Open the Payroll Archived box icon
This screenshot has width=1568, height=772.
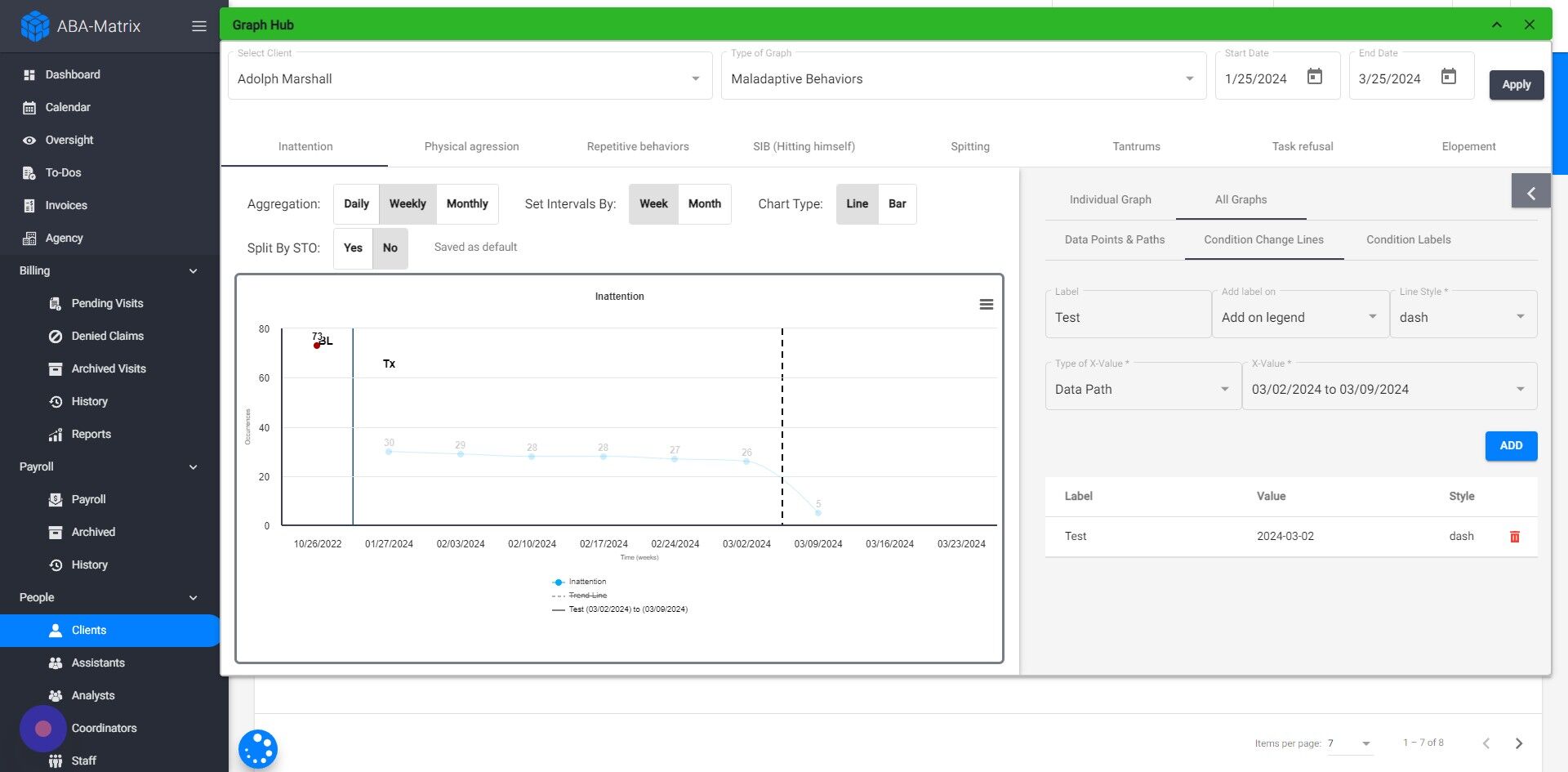[x=56, y=532]
